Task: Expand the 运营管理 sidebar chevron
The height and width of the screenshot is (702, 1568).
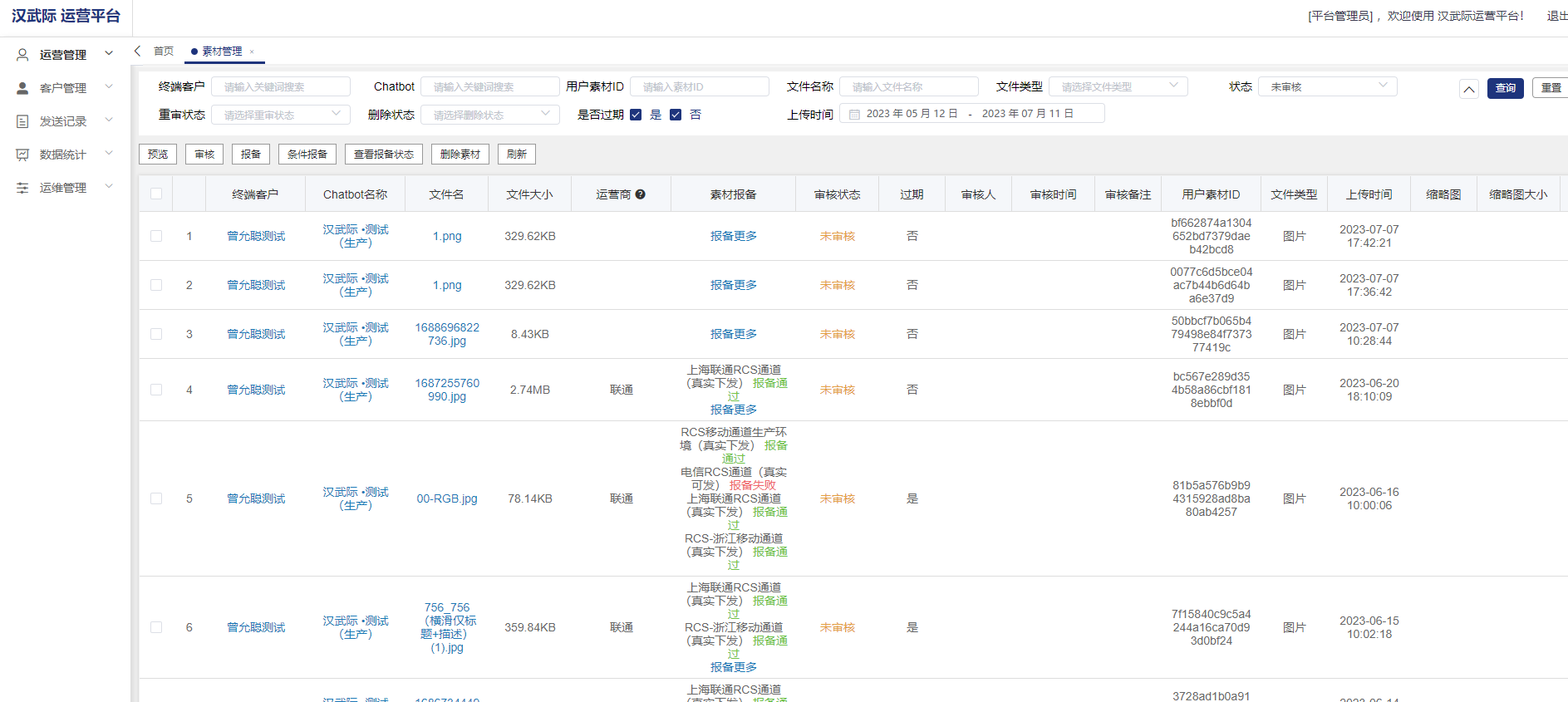Action: [x=109, y=54]
